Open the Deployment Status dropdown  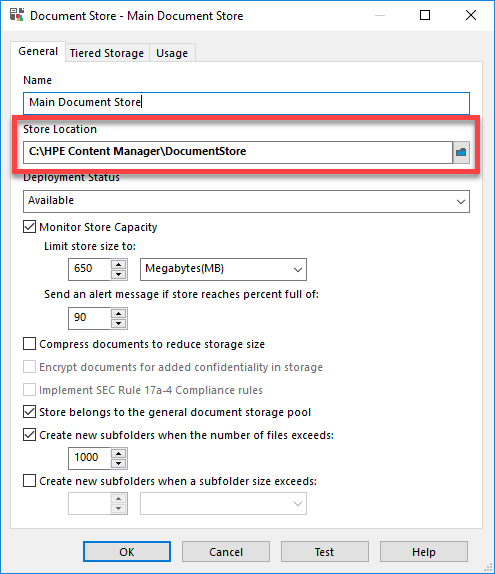[246, 201]
